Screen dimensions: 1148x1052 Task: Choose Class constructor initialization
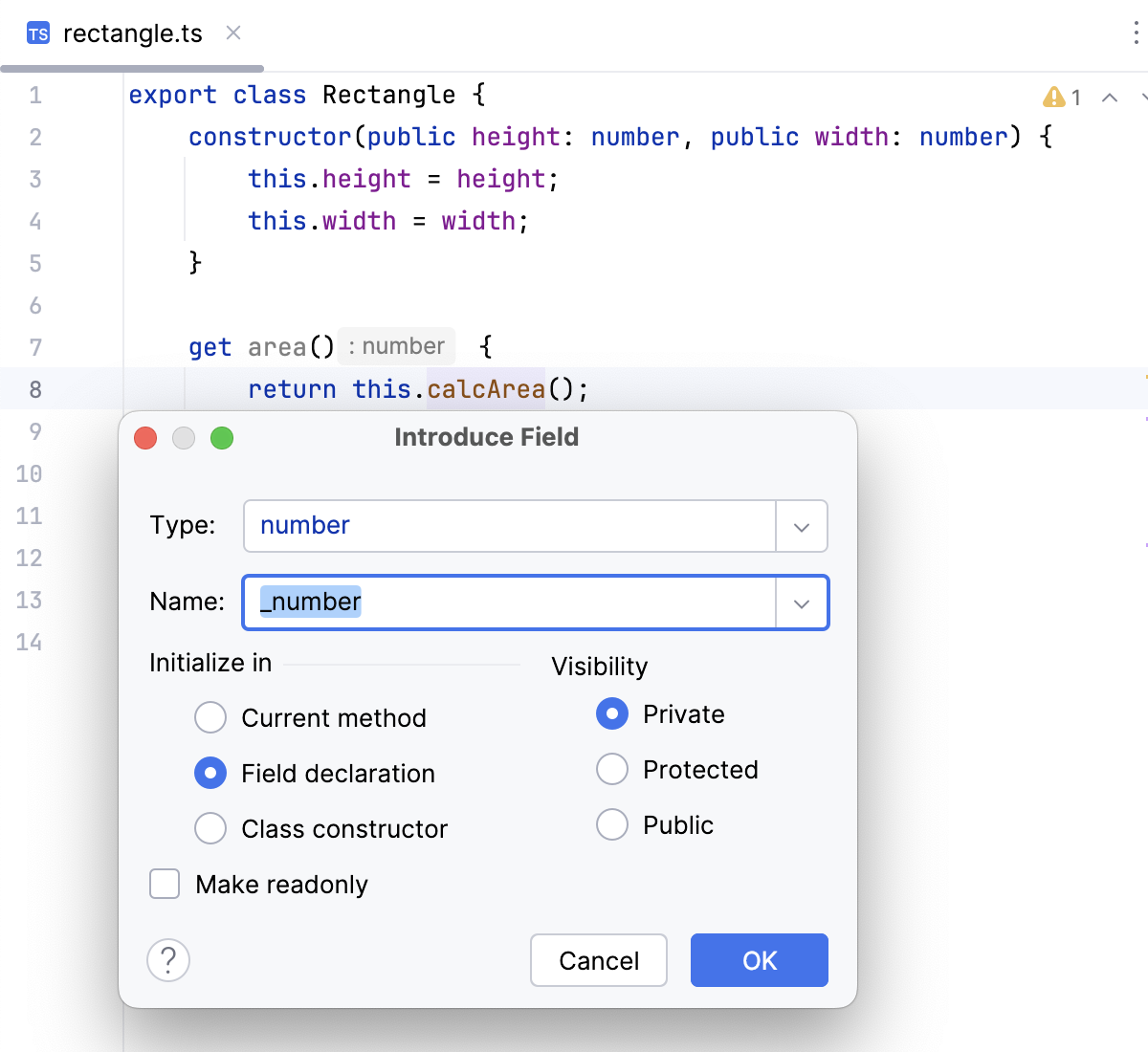click(x=210, y=828)
